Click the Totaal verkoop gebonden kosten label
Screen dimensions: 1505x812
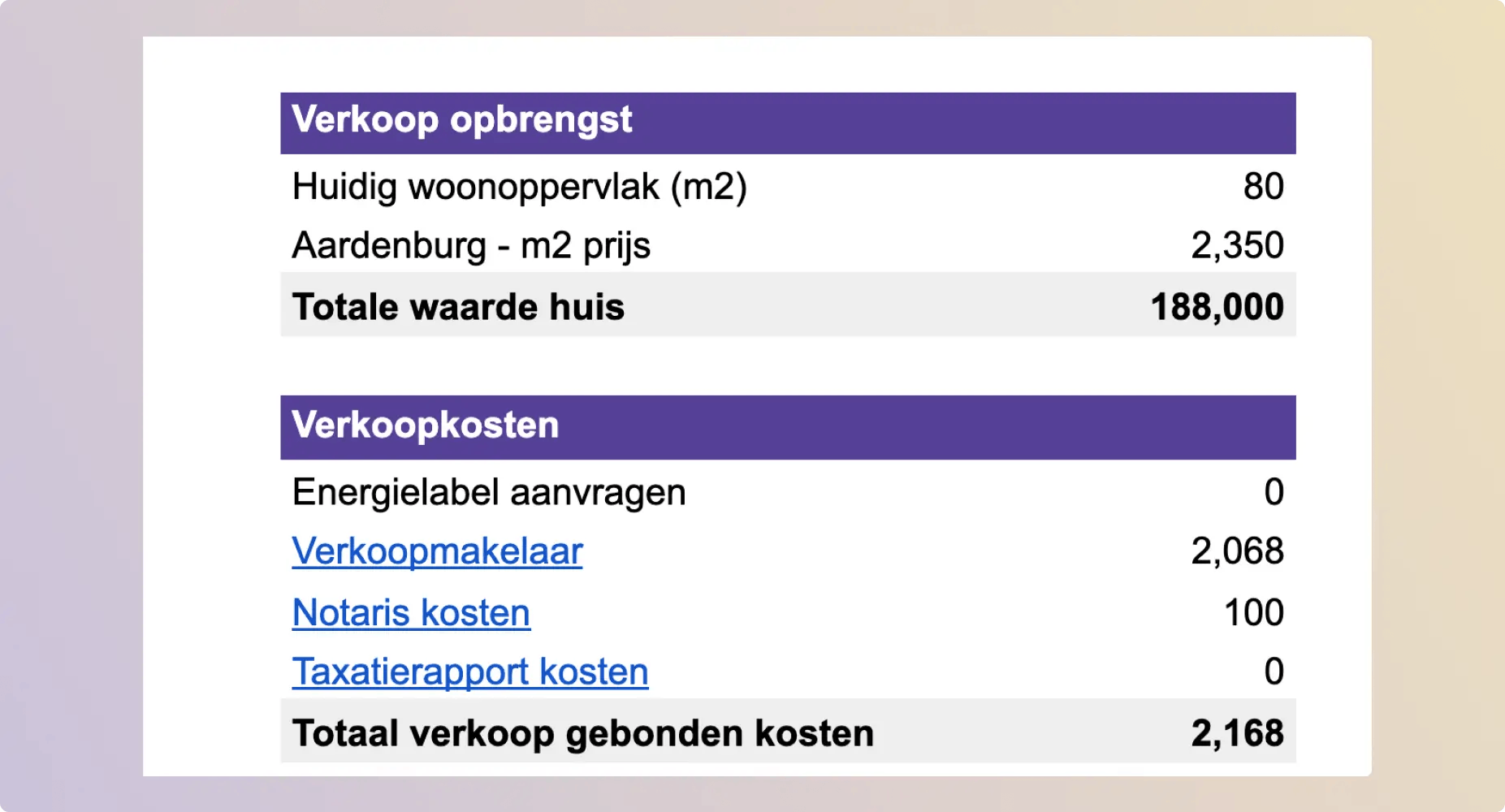coord(582,733)
